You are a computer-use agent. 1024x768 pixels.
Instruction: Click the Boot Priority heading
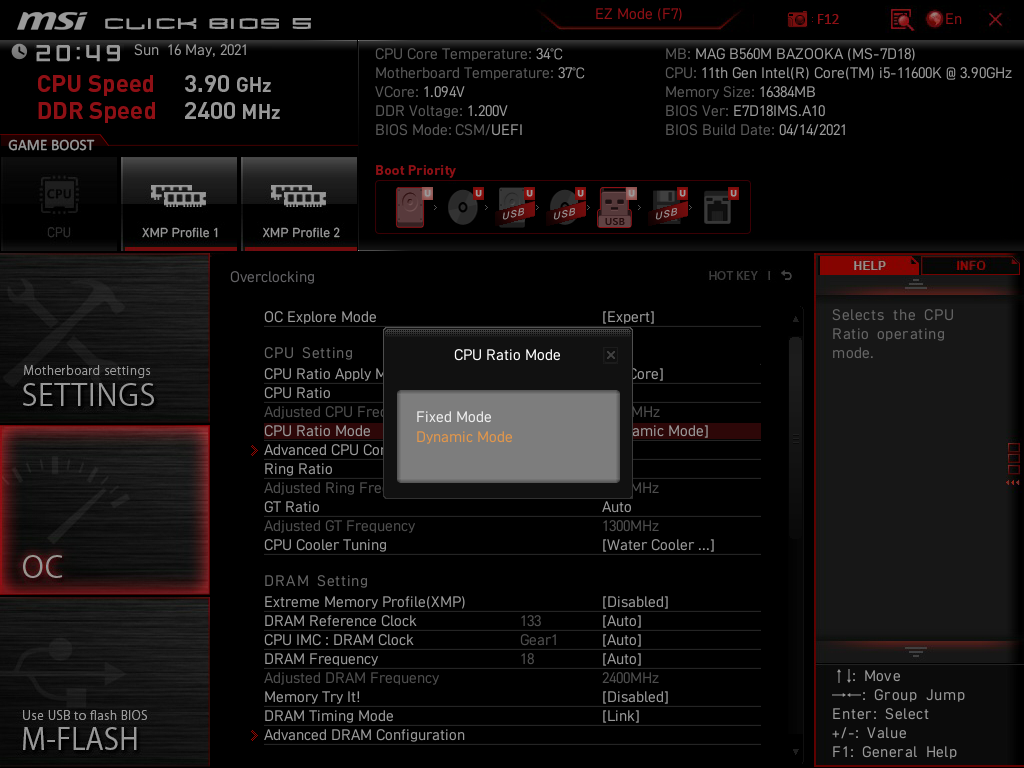[415, 170]
